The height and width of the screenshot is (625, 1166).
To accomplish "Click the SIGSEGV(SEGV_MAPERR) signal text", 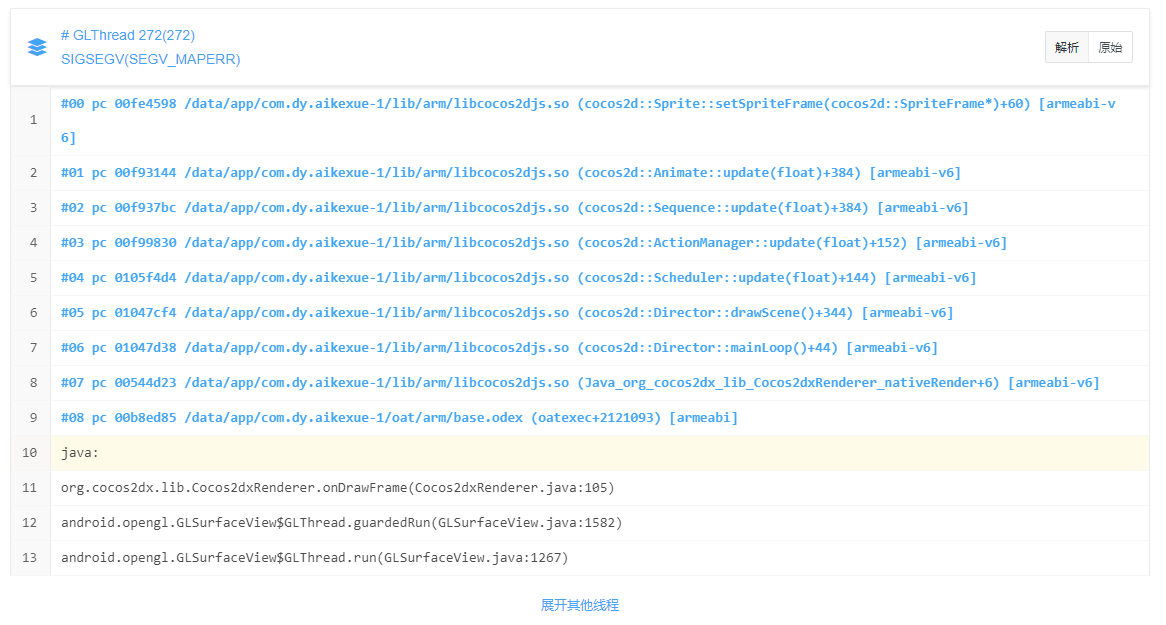I will (x=150, y=59).
